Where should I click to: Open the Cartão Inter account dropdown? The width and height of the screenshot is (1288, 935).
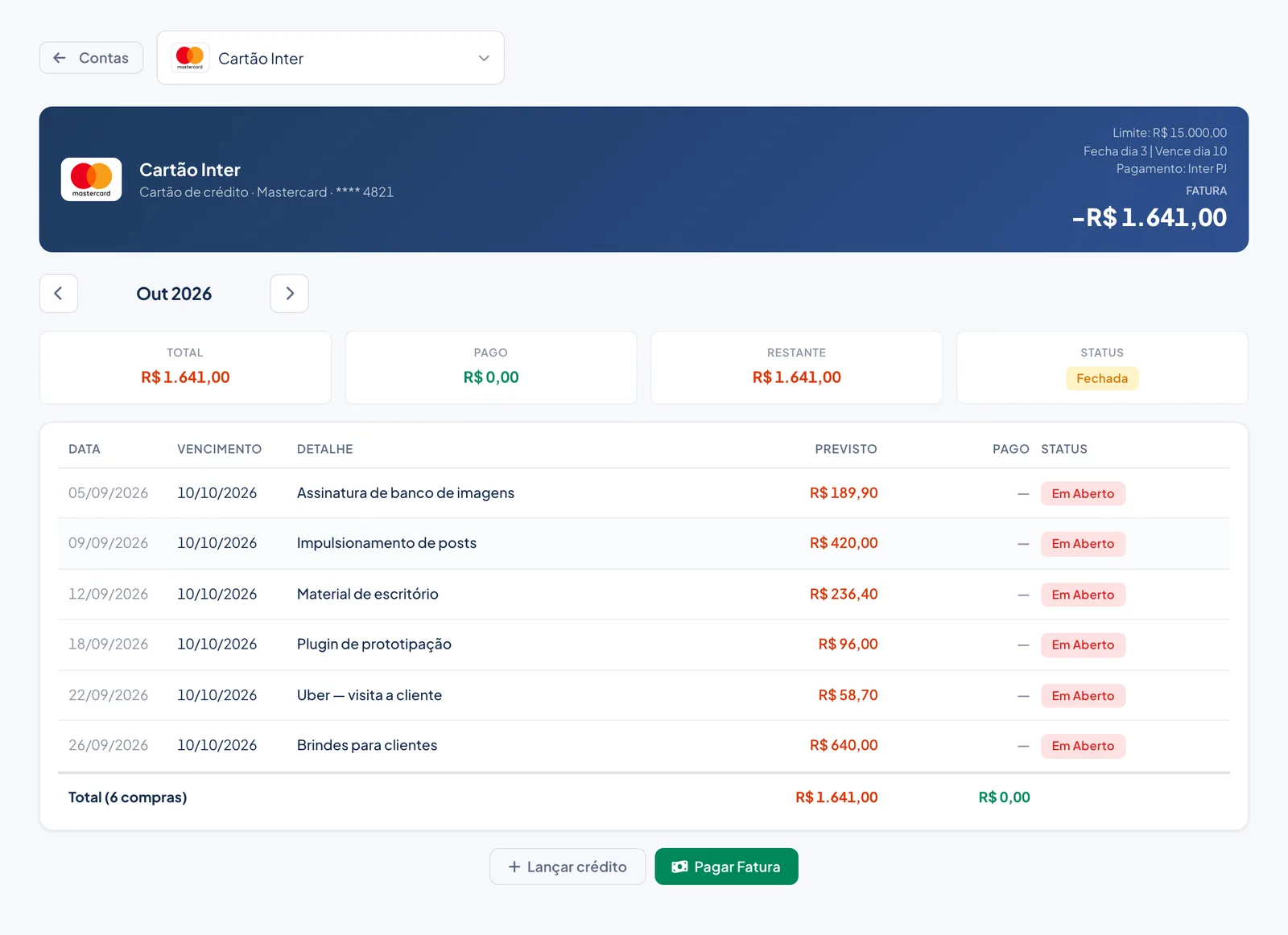[x=330, y=58]
